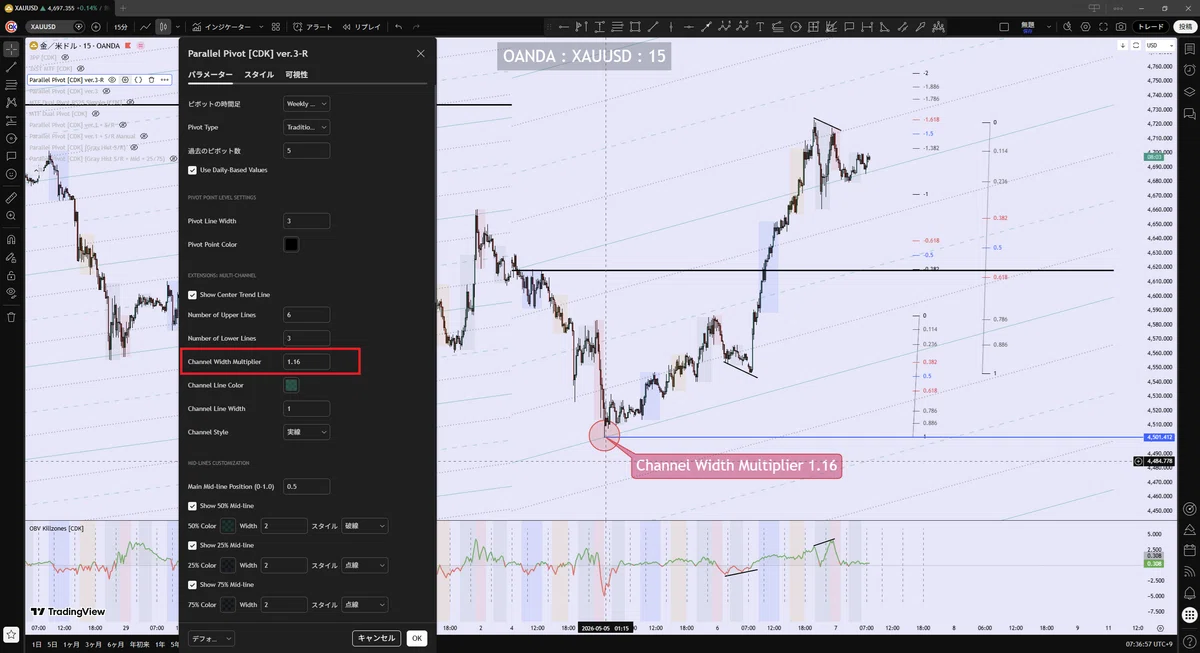
Task: Switch to the 可視性 tab
Action: click(297, 74)
